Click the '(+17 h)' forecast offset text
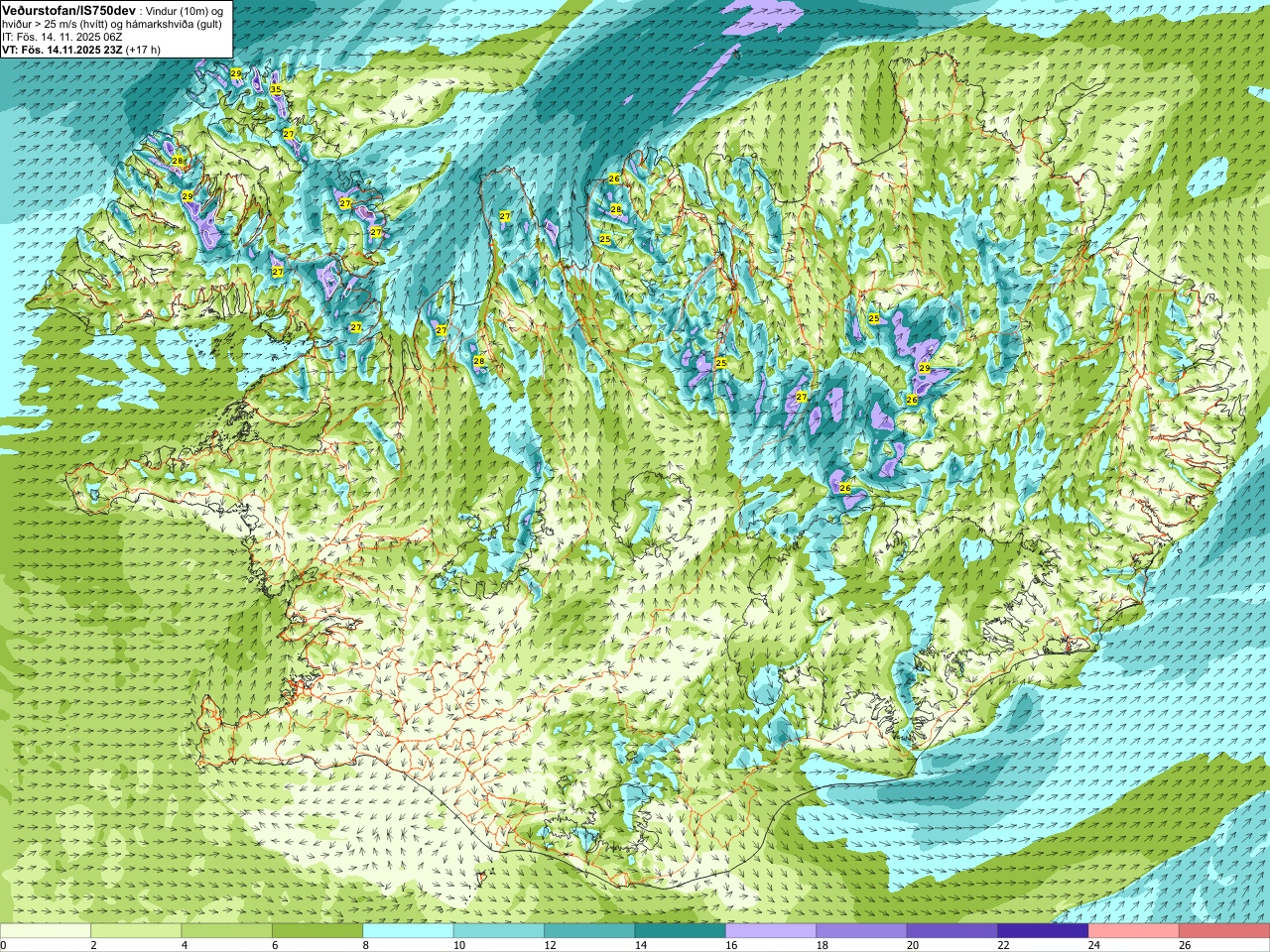 pos(142,50)
